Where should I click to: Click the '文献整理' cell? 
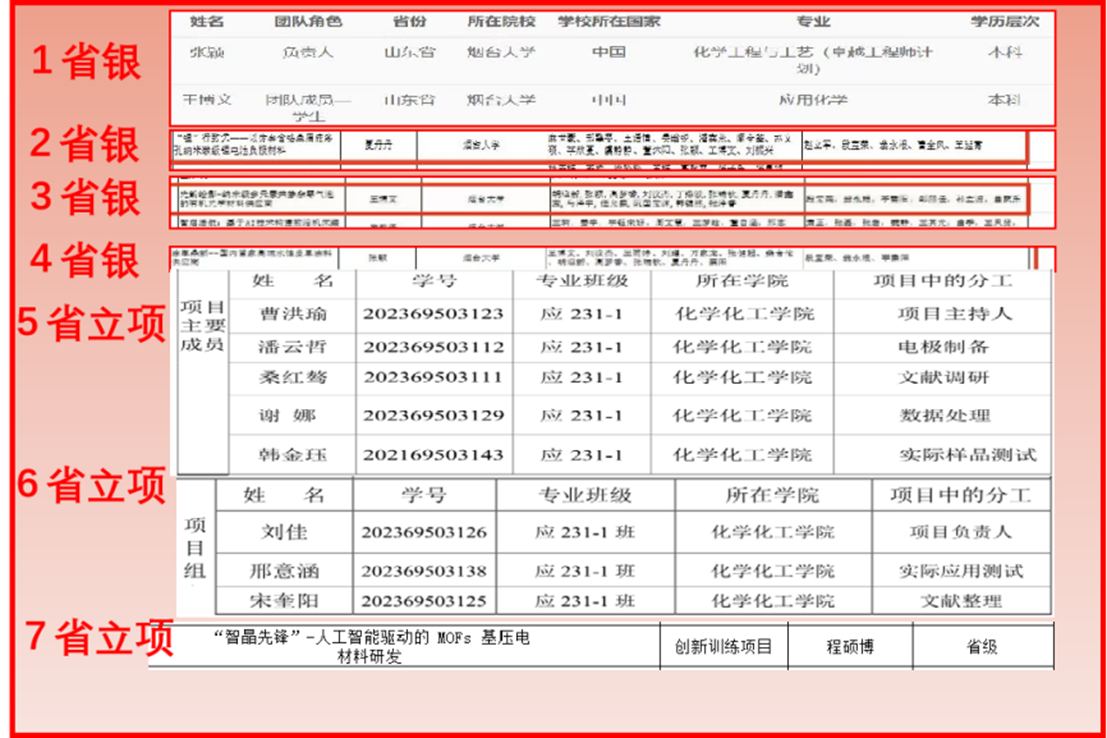[960, 601]
